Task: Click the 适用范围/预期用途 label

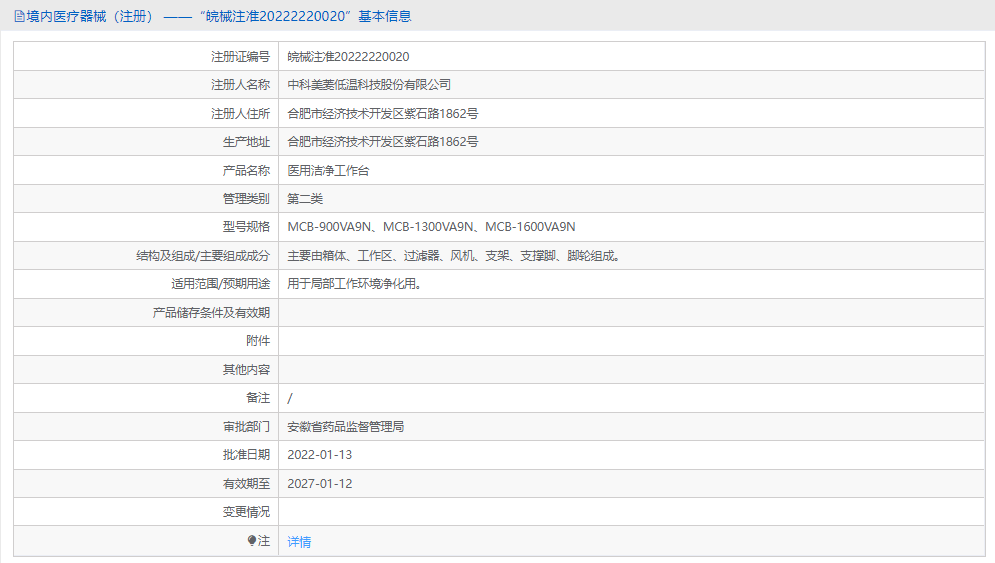Action: click(221, 284)
